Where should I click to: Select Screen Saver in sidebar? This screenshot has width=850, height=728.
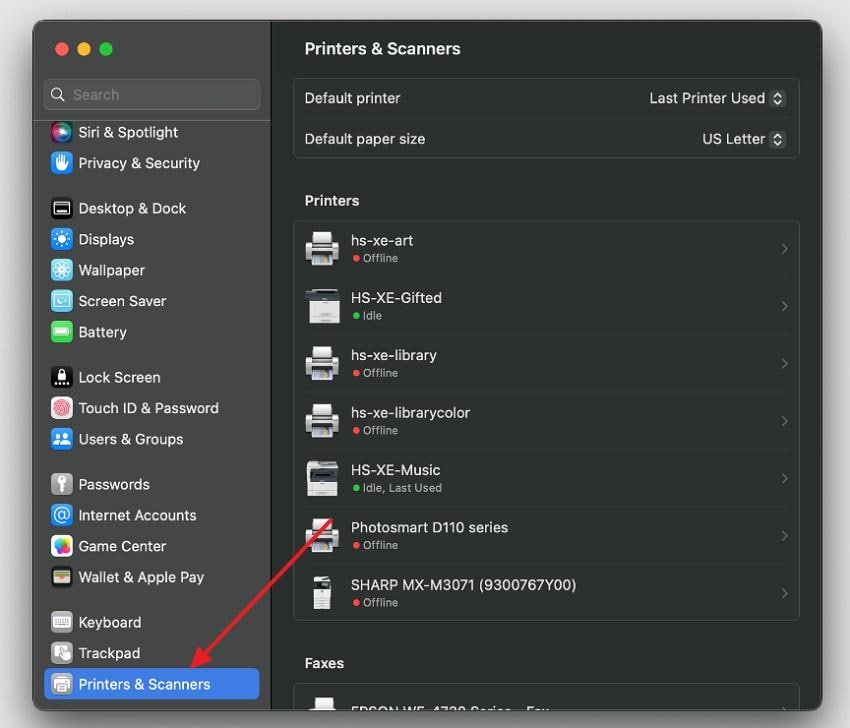point(152,301)
